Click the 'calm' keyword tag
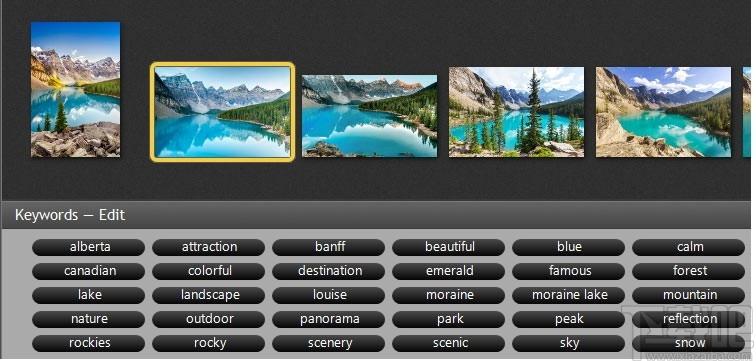Image resolution: width=756 pixels, height=361 pixels. point(688,247)
